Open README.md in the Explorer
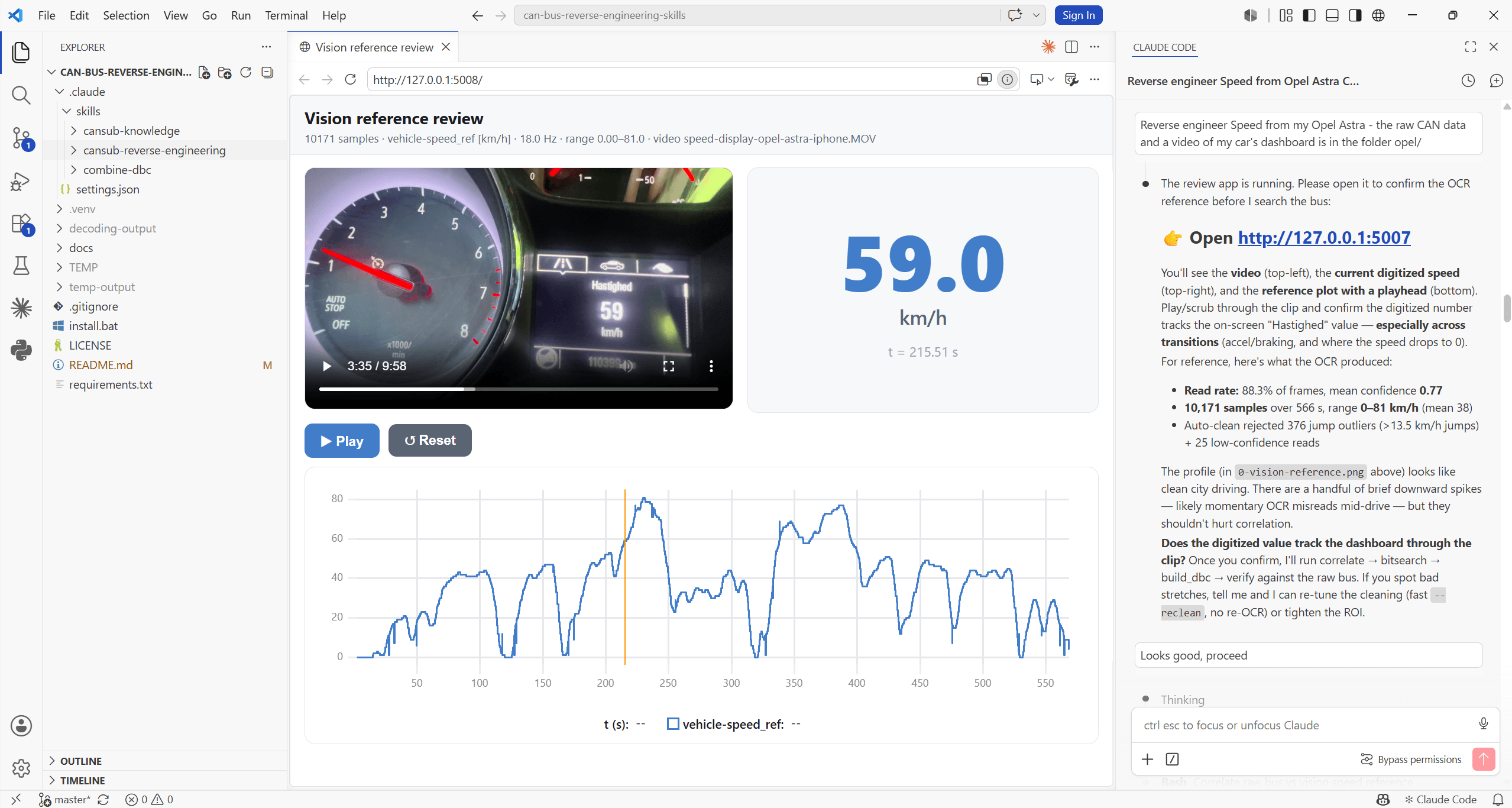Screen dimensions: 1512x808 pos(101,365)
